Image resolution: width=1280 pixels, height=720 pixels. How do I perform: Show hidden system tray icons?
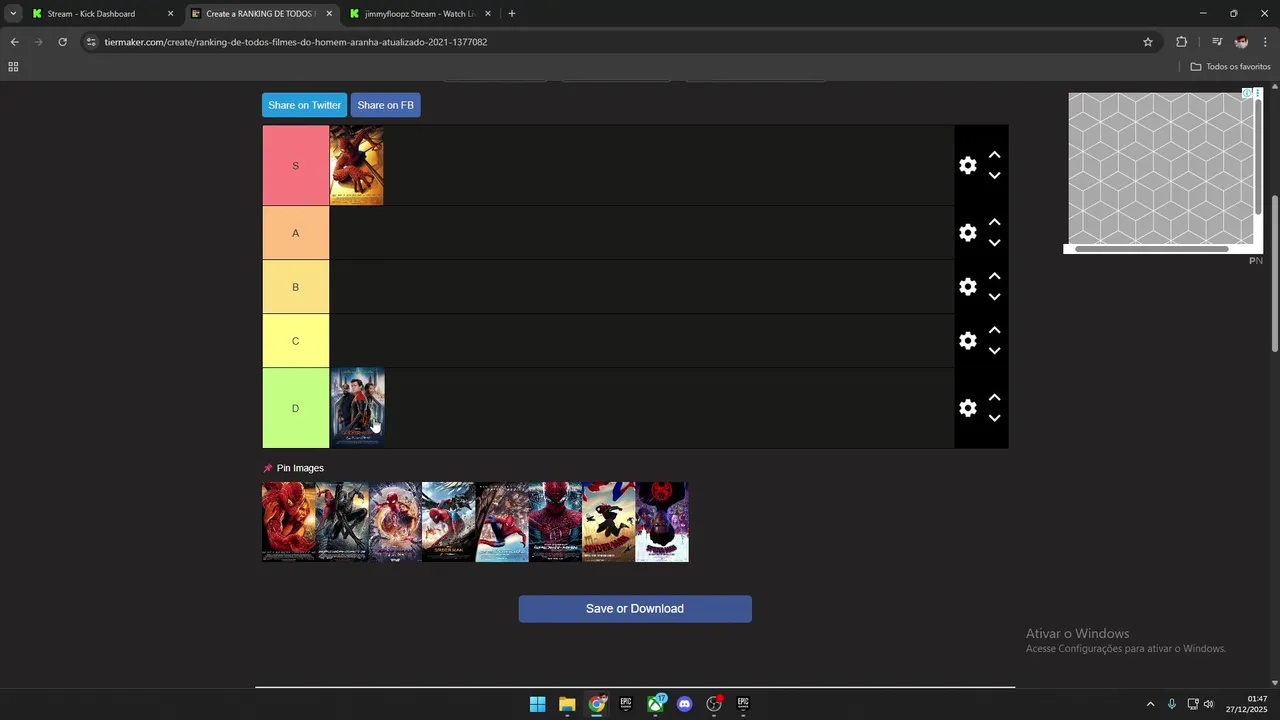tap(1150, 704)
